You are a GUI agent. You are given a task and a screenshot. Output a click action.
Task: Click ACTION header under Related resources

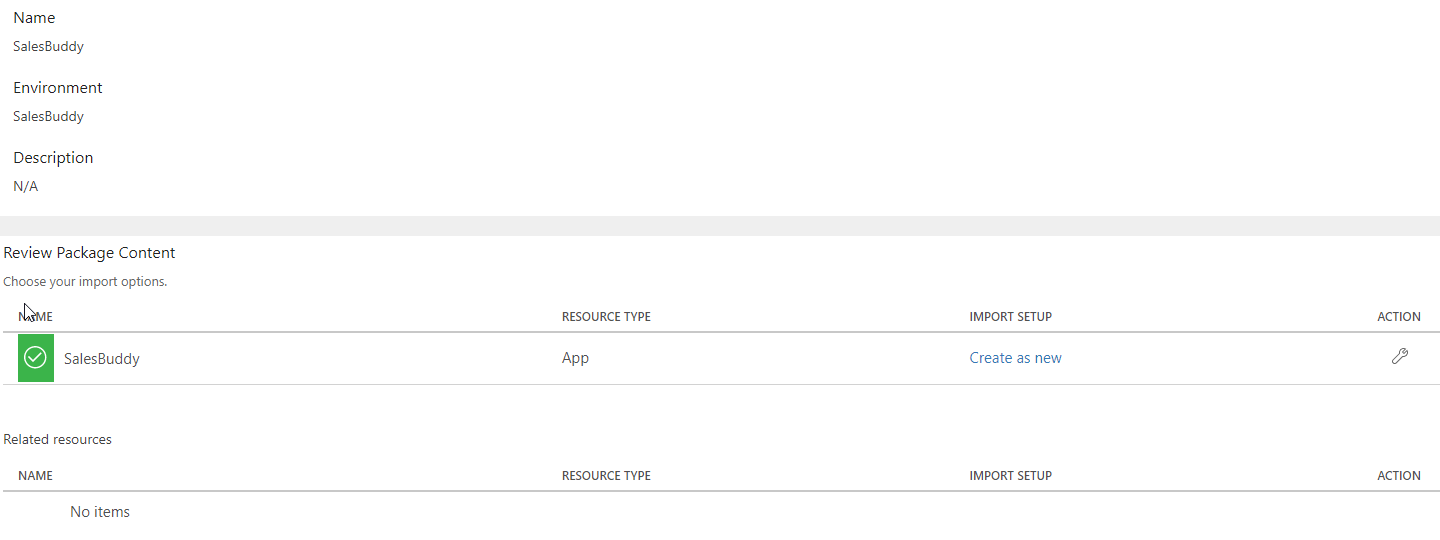(1398, 476)
